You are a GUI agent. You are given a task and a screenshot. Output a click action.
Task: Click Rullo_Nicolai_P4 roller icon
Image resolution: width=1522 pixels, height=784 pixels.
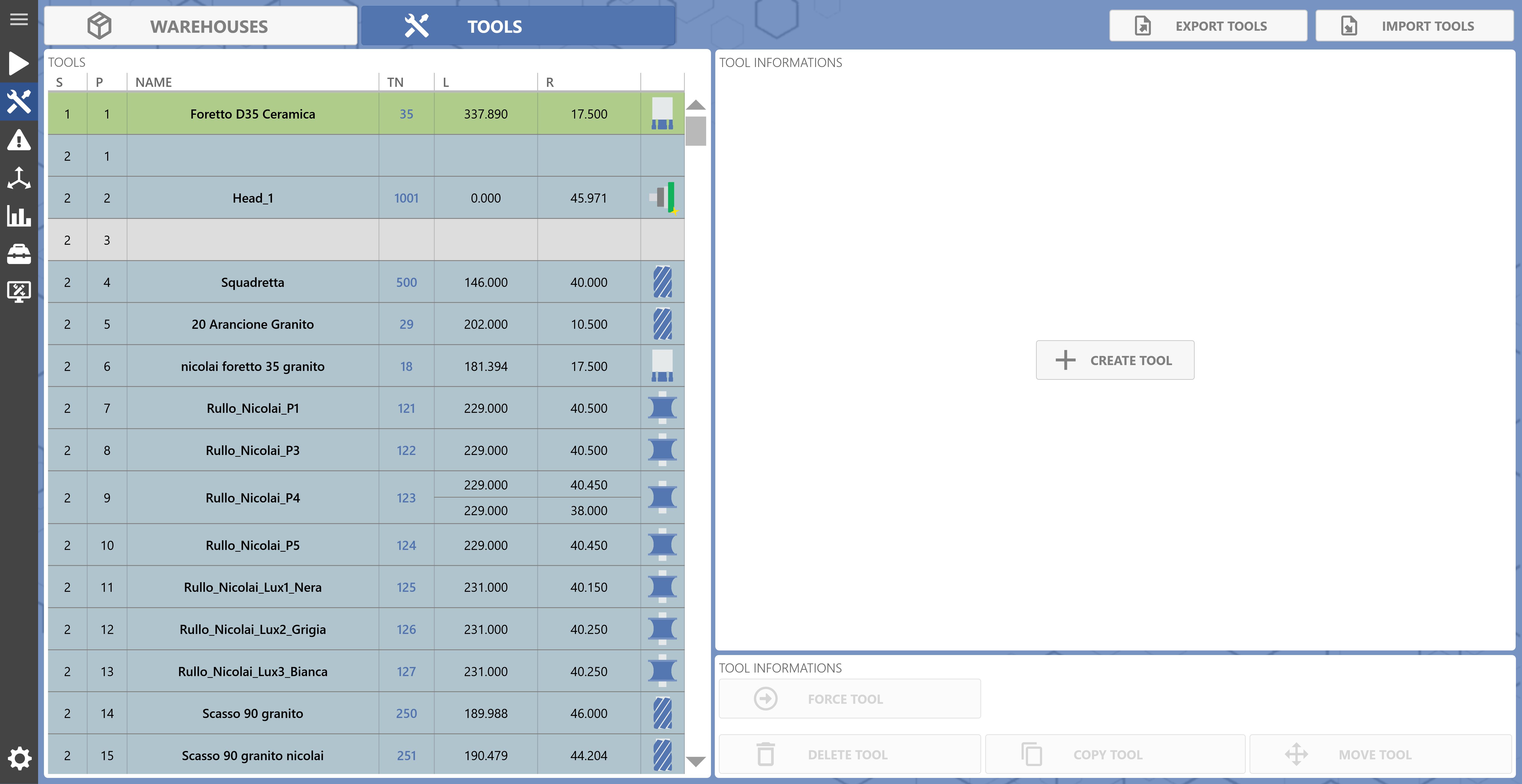[x=662, y=497]
